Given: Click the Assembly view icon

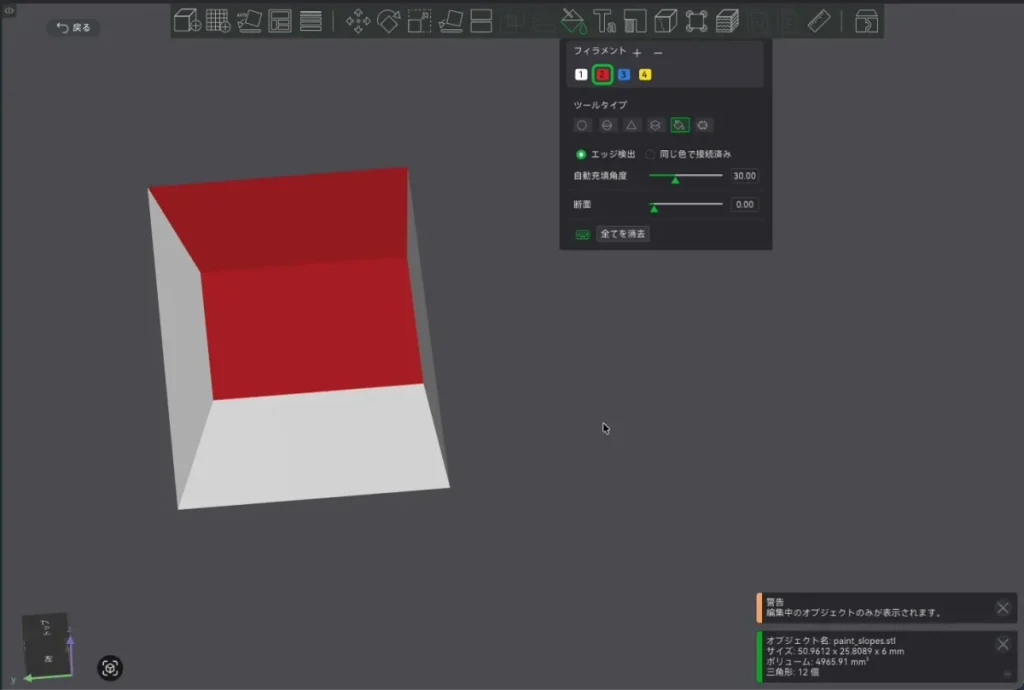Looking at the screenshot, I should click(x=866, y=21).
